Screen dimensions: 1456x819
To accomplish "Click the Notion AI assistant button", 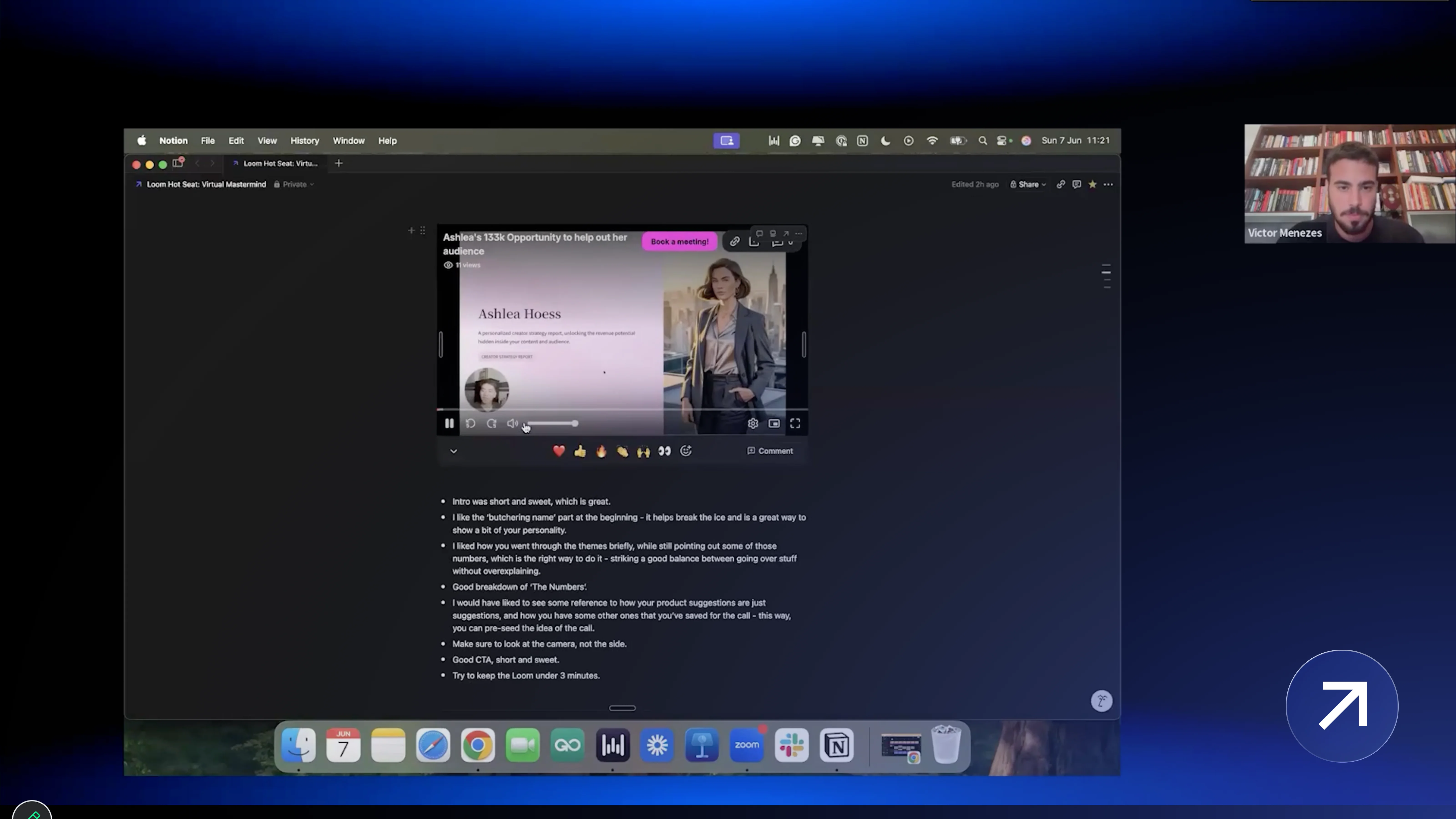I will point(1101,701).
